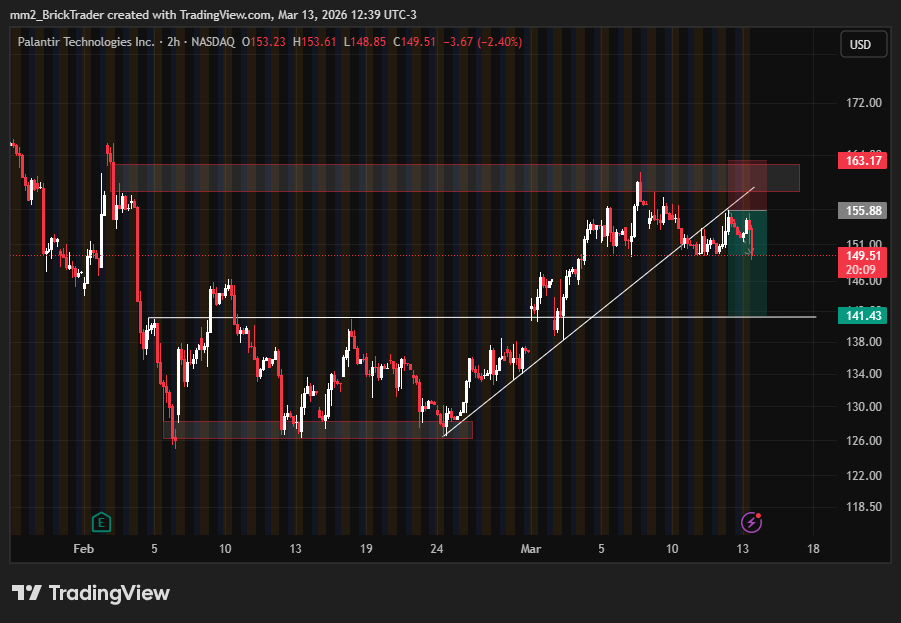
Task: Click the open value O153.23
Action: 263,42
